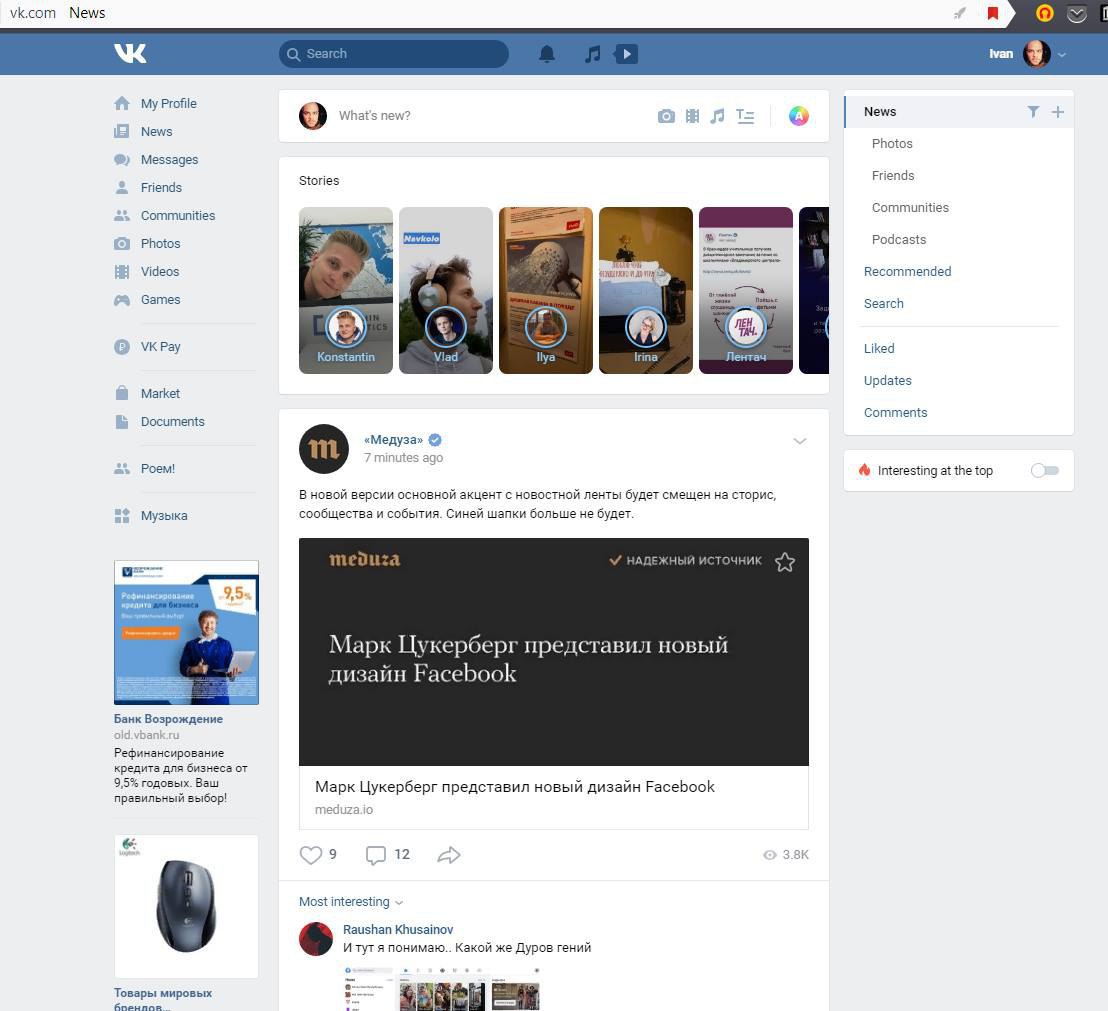Image resolution: width=1108 pixels, height=1011 pixels.
Task: Open Meduza Facebook article preview image
Action: coord(553,652)
